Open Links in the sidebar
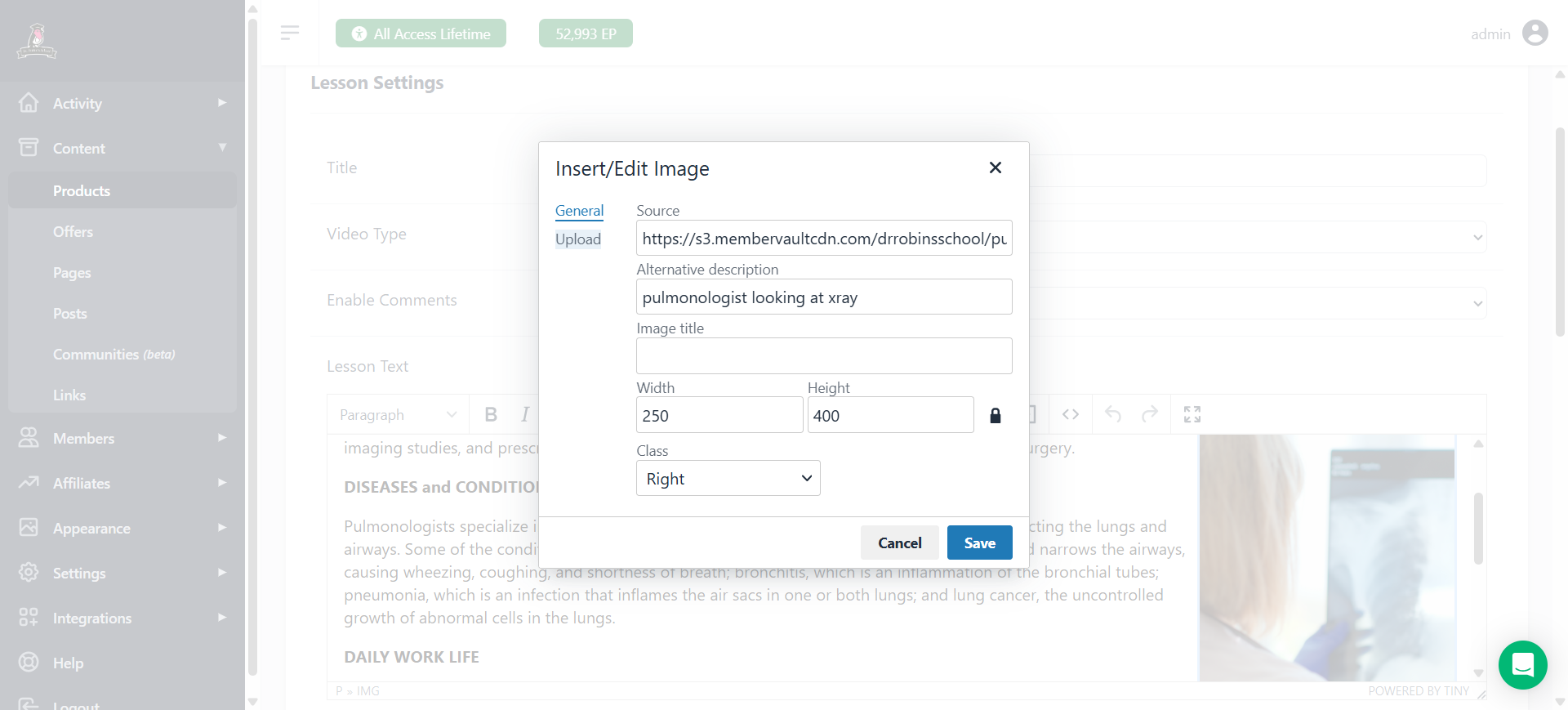Viewport: 1568px width, 710px height. click(69, 395)
